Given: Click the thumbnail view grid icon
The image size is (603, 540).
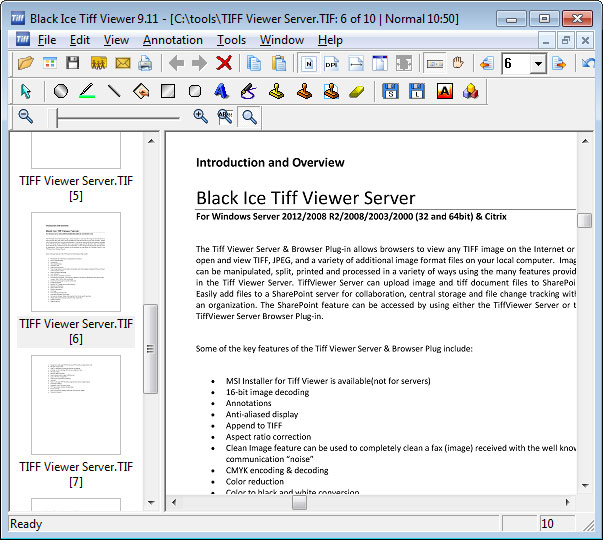Looking at the screenshot, I should pos(50,63).
